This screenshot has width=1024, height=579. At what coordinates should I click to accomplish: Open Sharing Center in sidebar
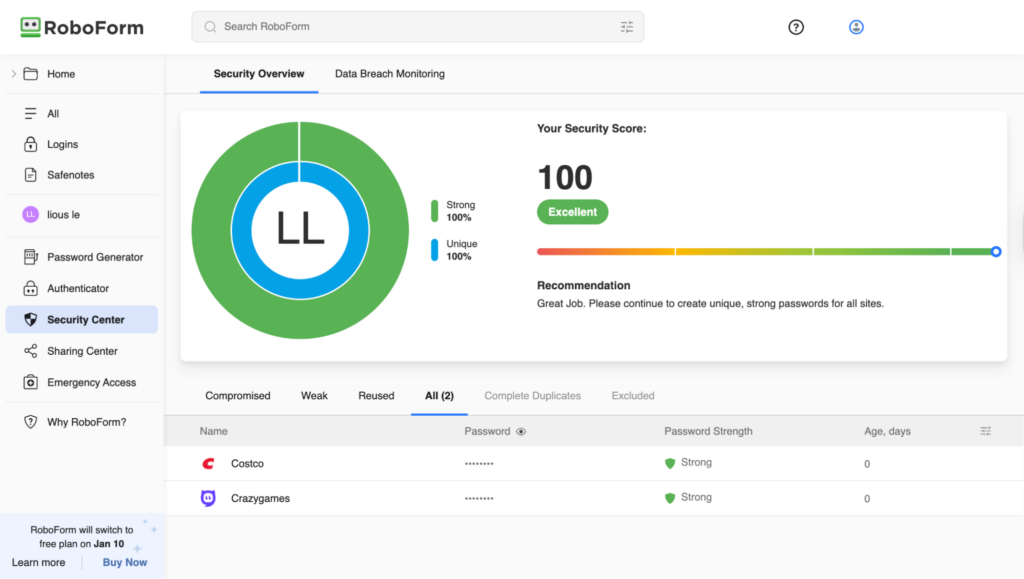(82, 351)
